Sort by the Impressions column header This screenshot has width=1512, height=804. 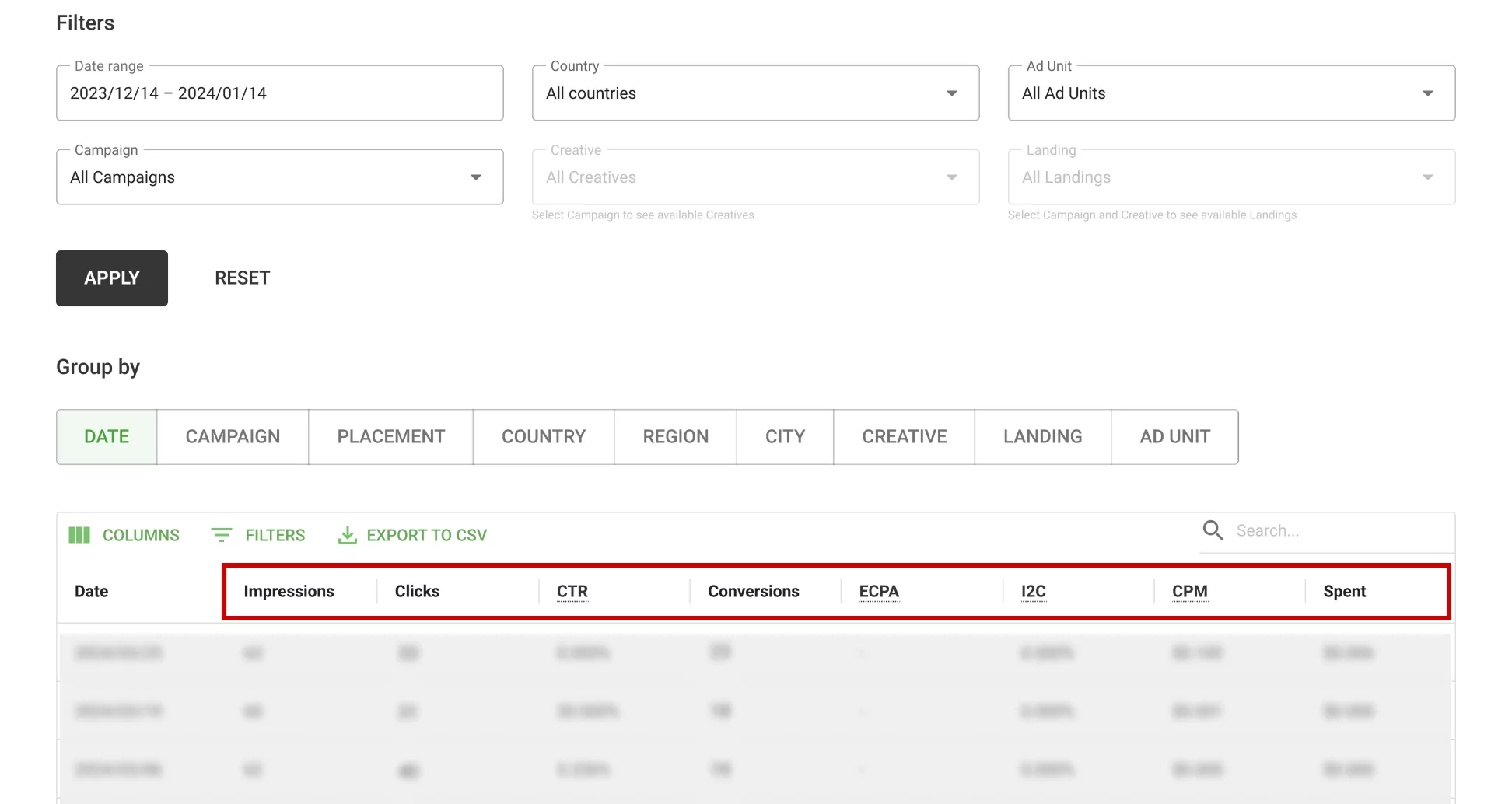(289, 592)
